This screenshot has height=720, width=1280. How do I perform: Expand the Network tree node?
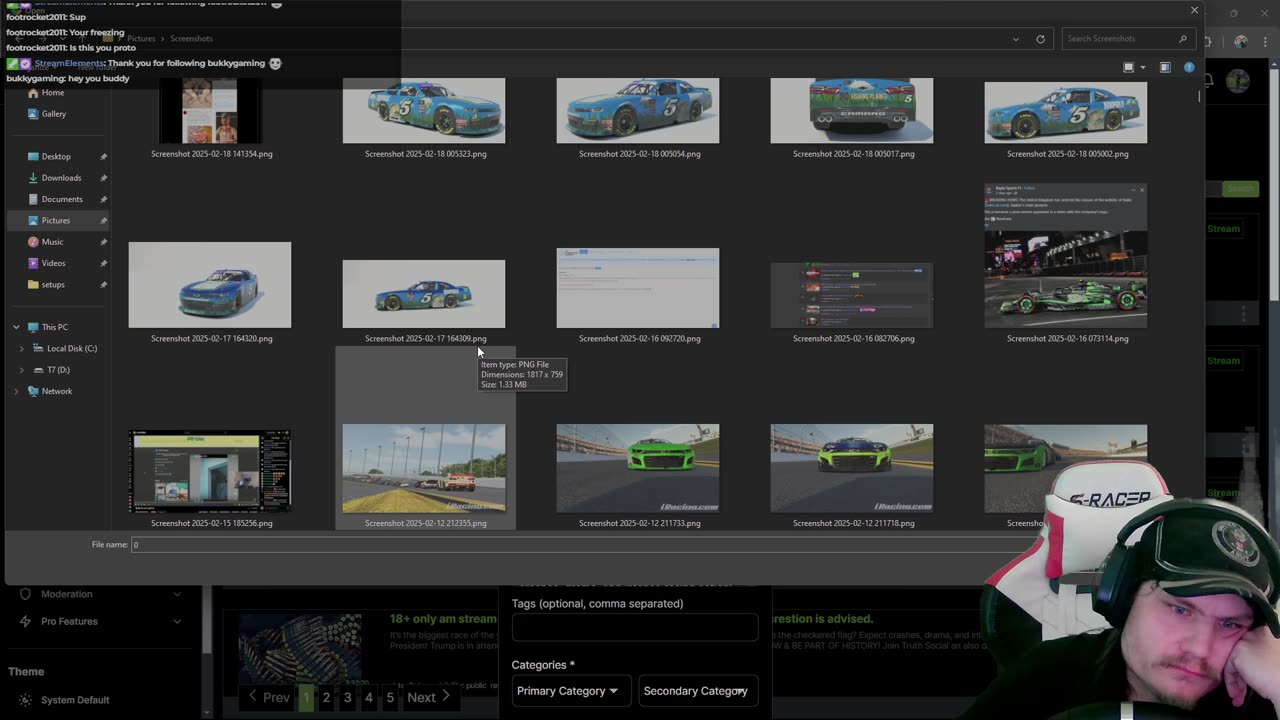[16, 391]
